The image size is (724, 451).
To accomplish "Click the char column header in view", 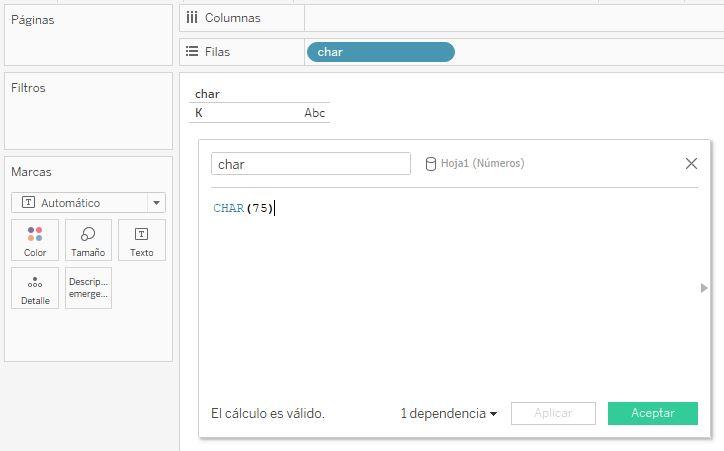I will point(207,94).
